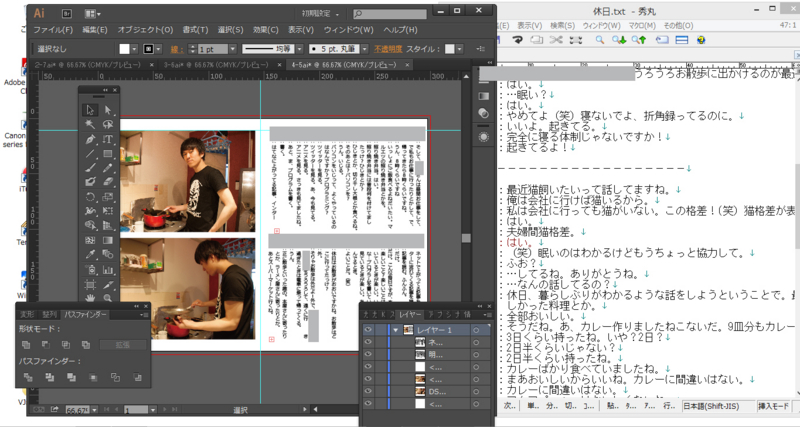The width and height of the screenshot is (800, 427).
Task: Open the 初期設定 workspace switcher
Action: pyautogui.click(x=320, y=14)
